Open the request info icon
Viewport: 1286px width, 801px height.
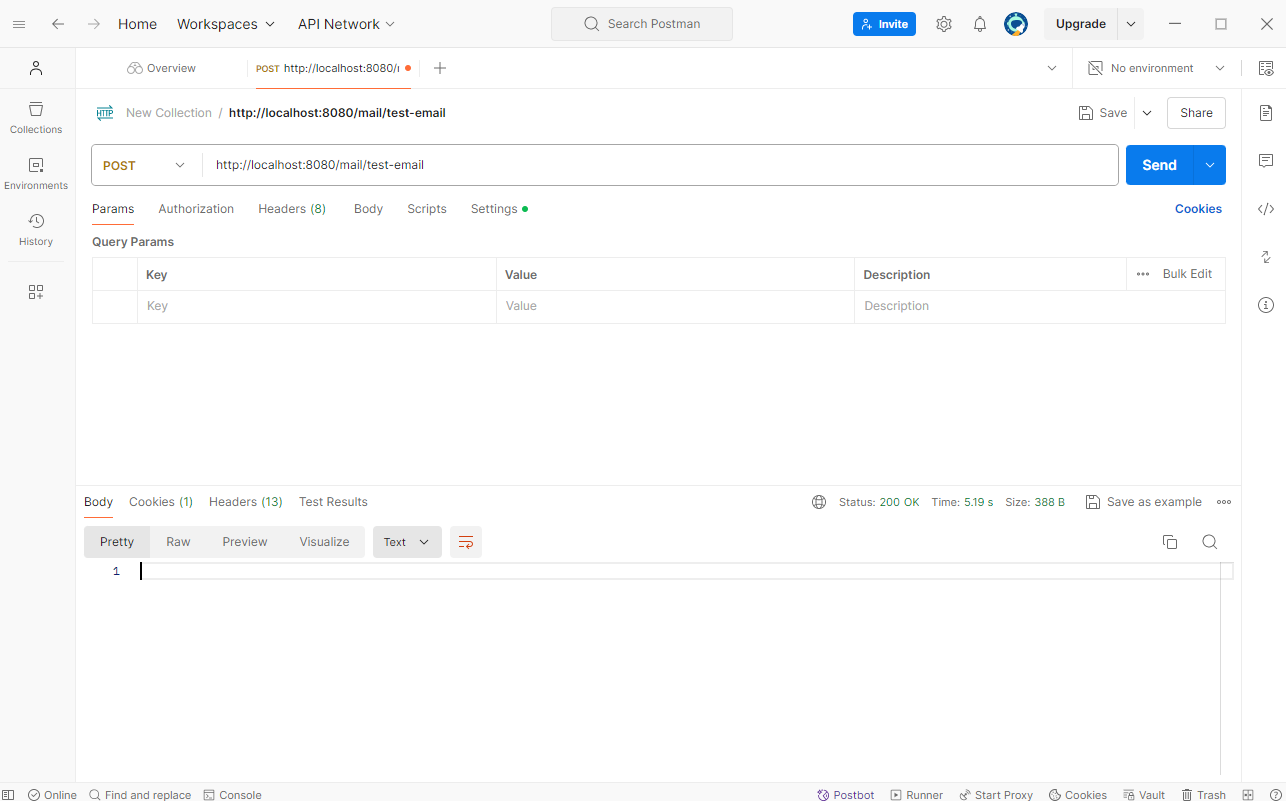(x=1266, y=305)
